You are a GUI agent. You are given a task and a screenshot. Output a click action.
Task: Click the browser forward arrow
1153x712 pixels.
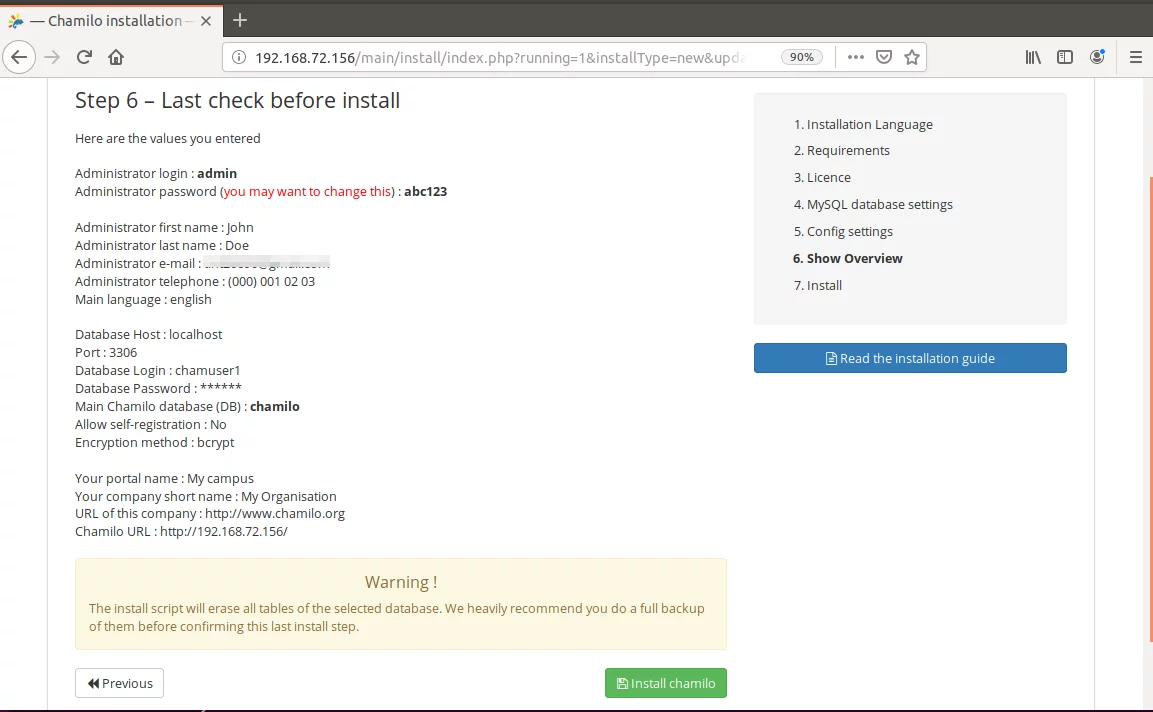pyautogui.click(x=51, y=57)
